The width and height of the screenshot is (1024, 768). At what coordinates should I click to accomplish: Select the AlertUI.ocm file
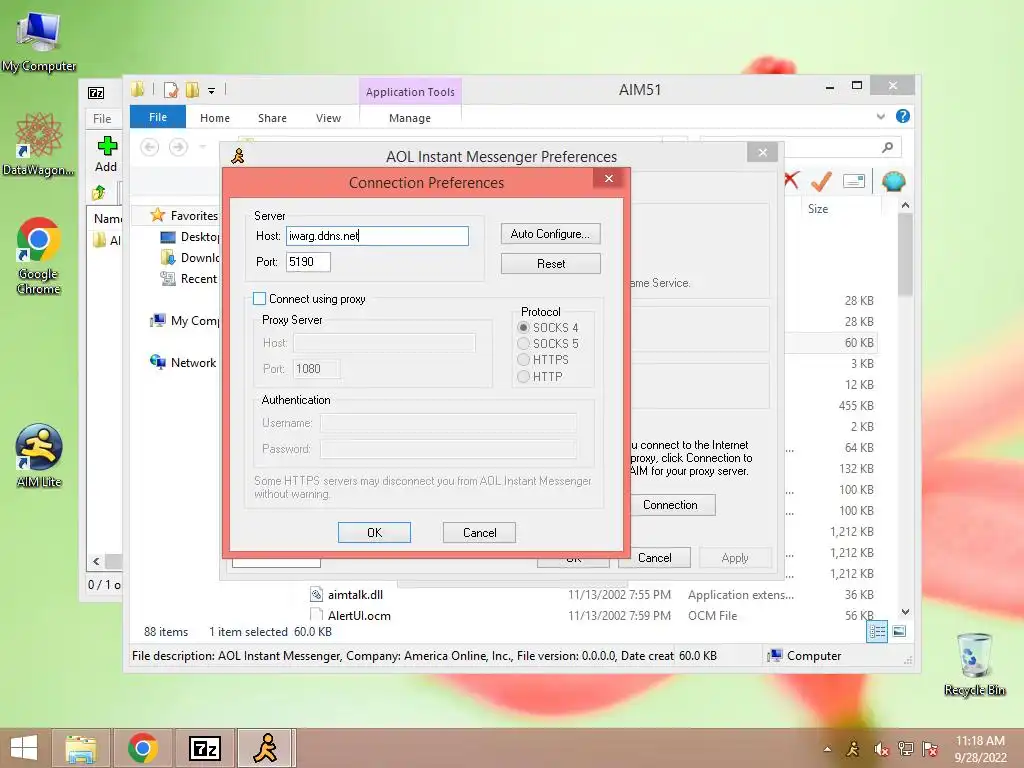tap(359, 616)
